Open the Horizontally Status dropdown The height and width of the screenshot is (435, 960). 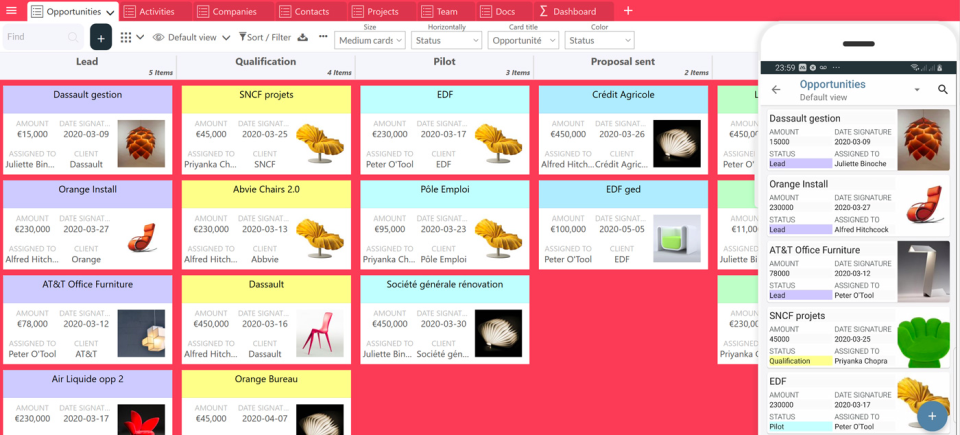(x=446, y=41)
